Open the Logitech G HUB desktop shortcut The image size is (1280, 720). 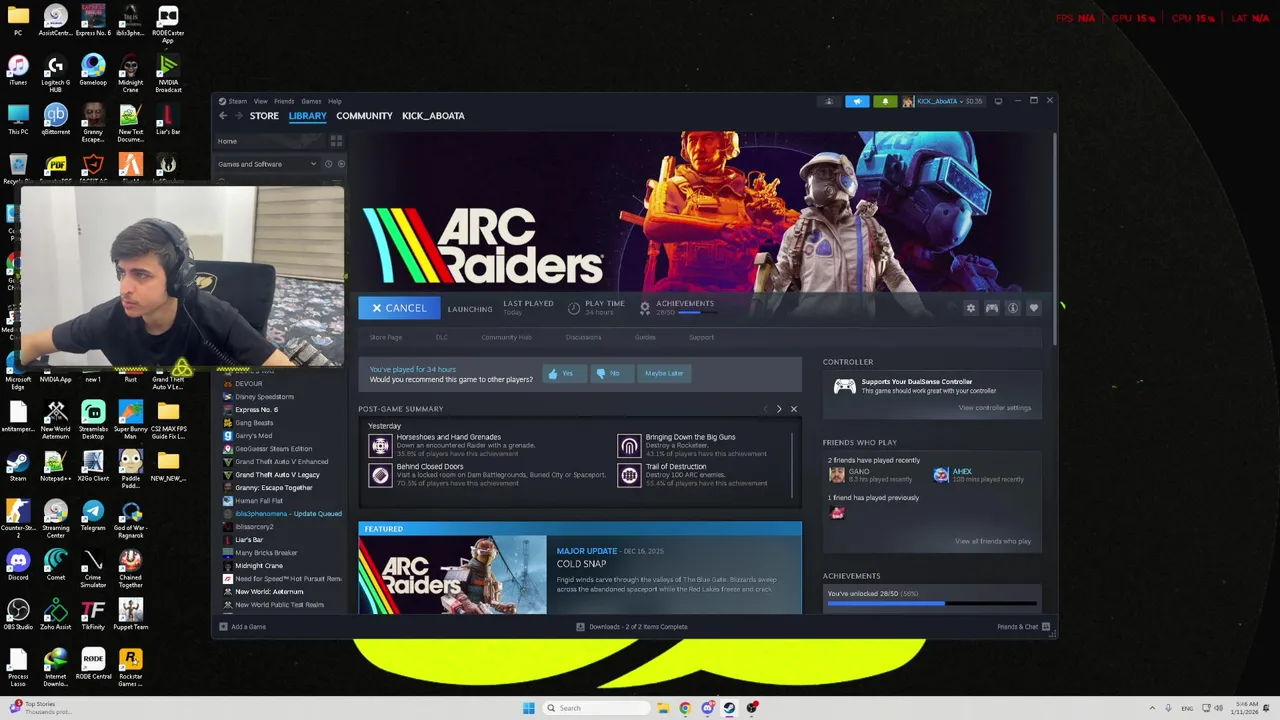tap(56, 71)
